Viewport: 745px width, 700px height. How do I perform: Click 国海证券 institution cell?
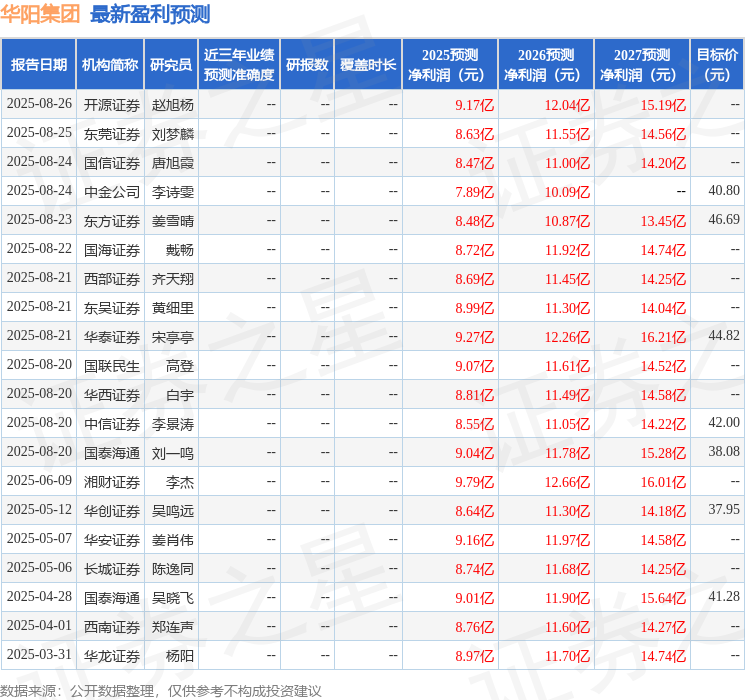click(x=112, y=250)
